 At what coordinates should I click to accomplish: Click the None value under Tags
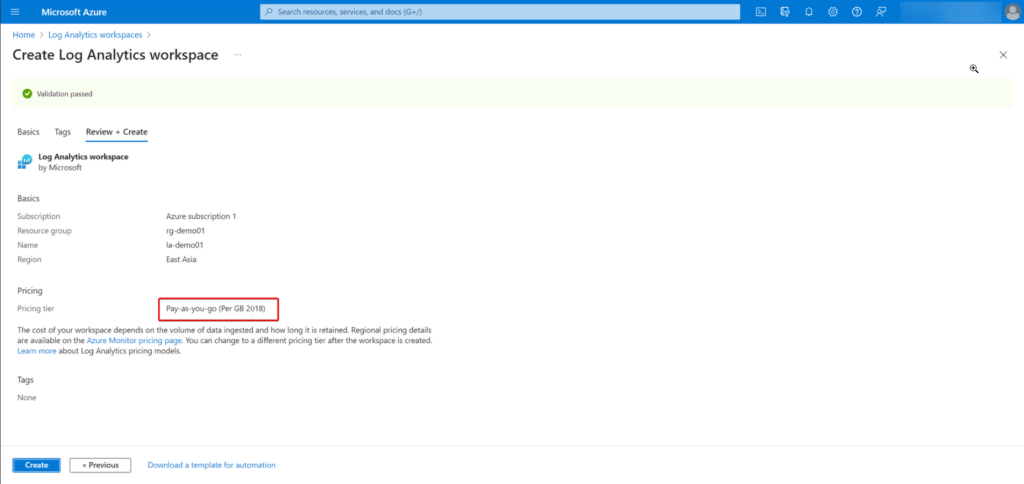click(x=27, y=397)
